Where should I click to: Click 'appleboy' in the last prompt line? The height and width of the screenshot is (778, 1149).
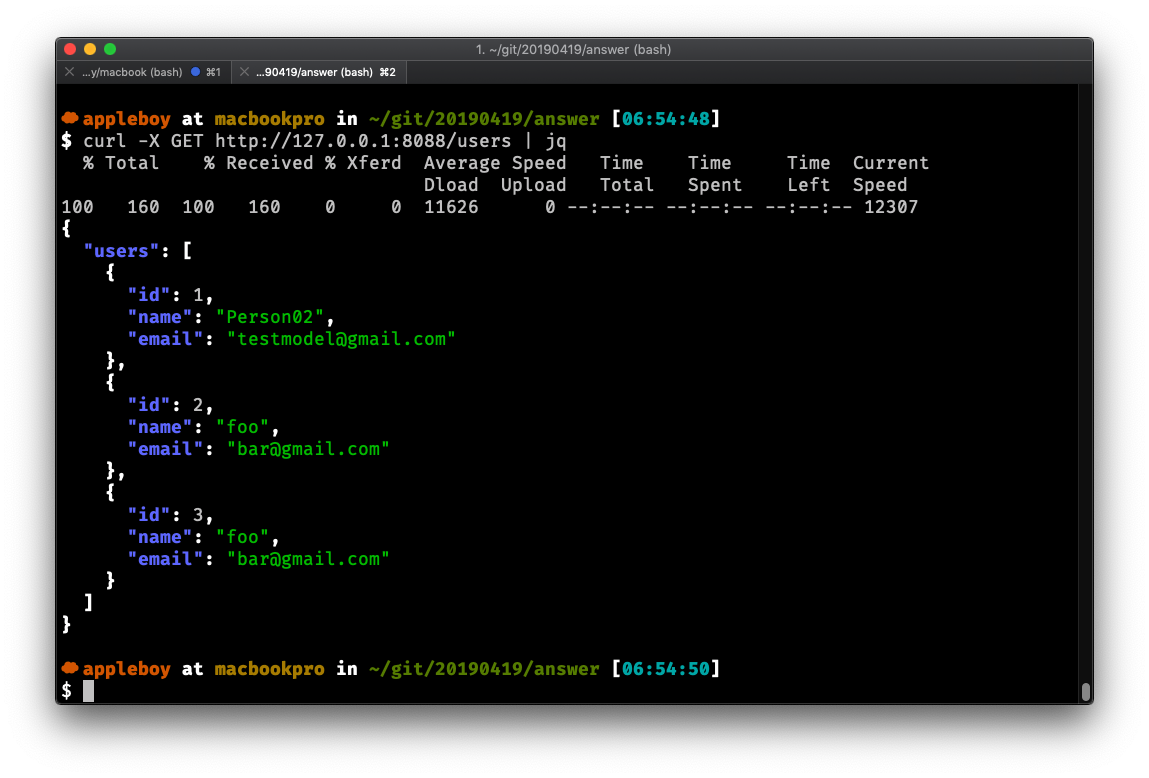coord(126,668)
